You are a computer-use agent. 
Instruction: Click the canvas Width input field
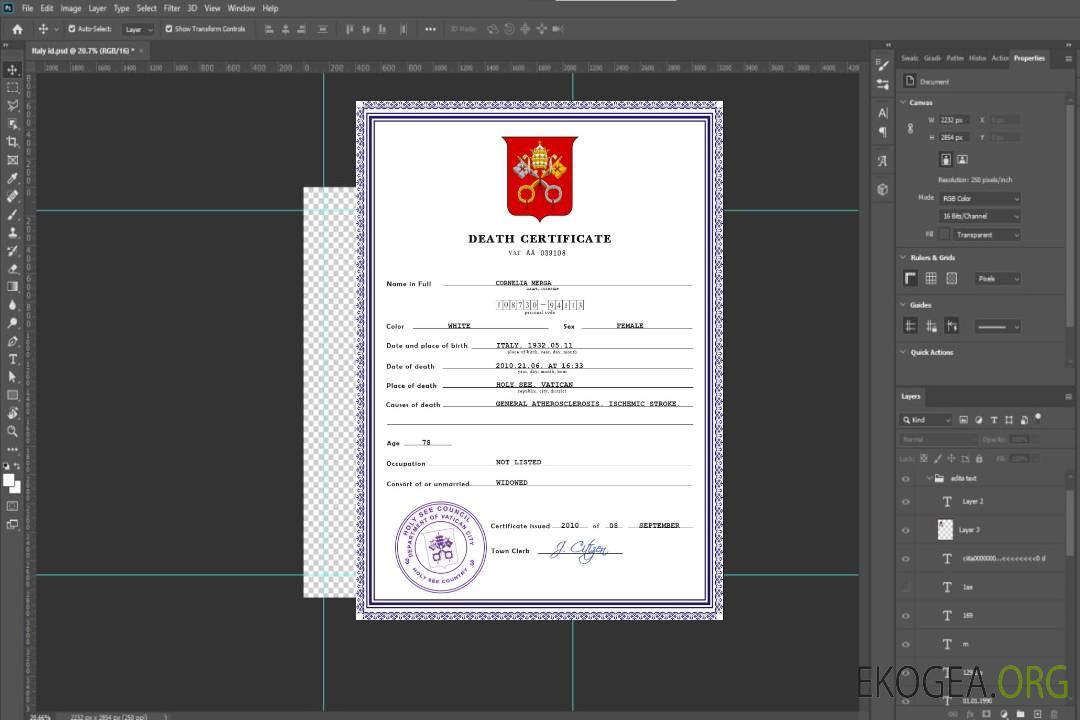[x=954, y=120]
